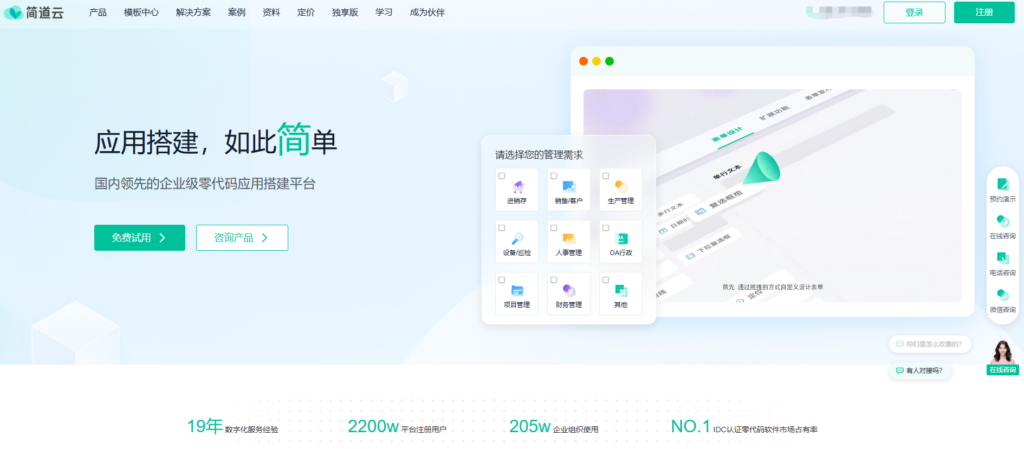Go to the 案例 page

[x=236, y=12]
